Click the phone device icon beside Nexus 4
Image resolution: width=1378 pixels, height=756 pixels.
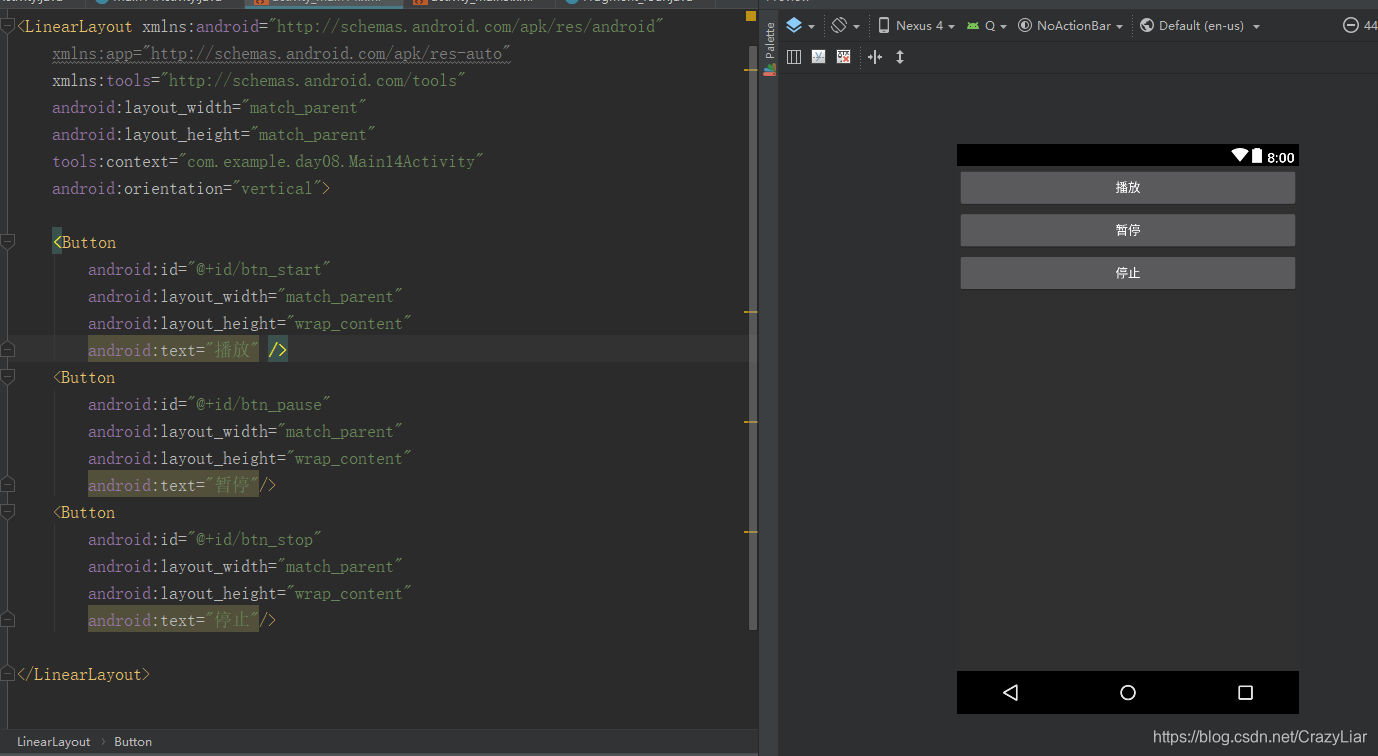[884, 25]
